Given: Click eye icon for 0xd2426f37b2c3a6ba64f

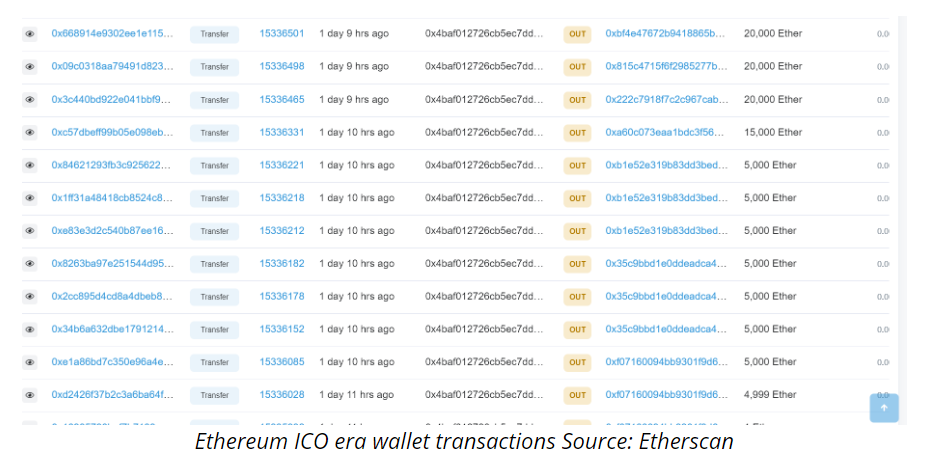Looking at the screenshot, I should click(x=30, y=395).
